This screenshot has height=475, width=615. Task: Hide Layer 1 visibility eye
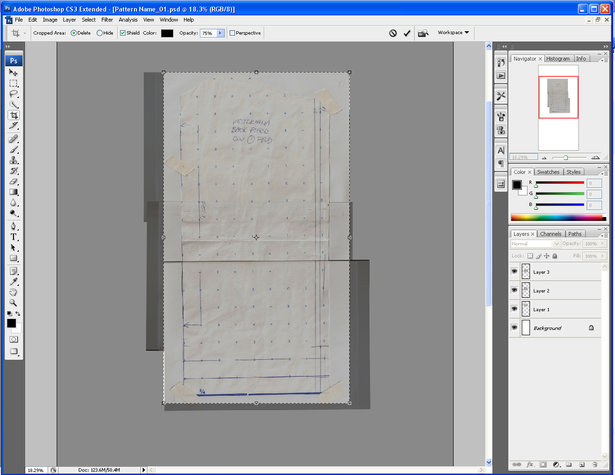click(514, 309)
